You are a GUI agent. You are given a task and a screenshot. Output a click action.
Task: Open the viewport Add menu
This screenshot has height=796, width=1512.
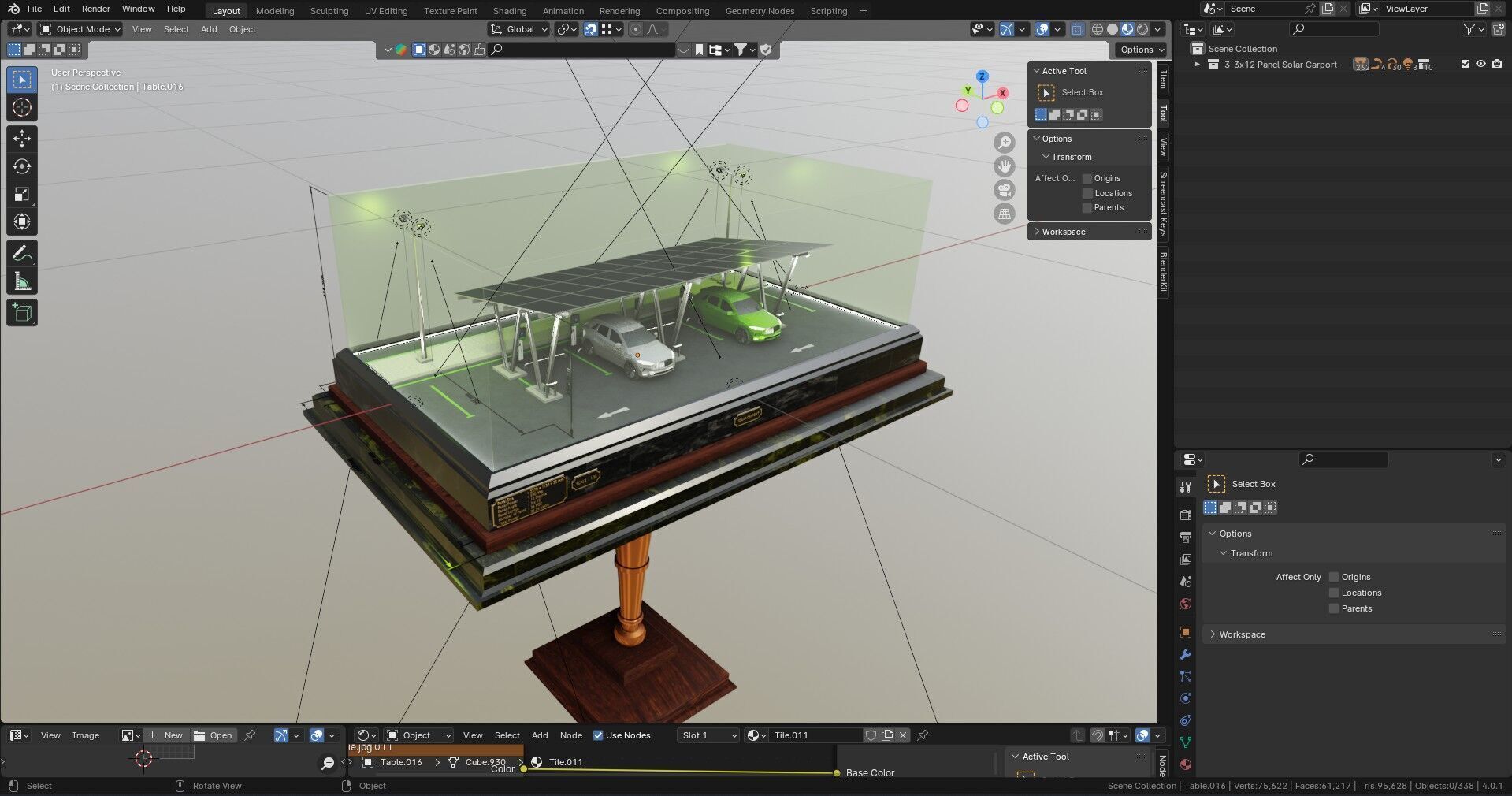point(209,29)
